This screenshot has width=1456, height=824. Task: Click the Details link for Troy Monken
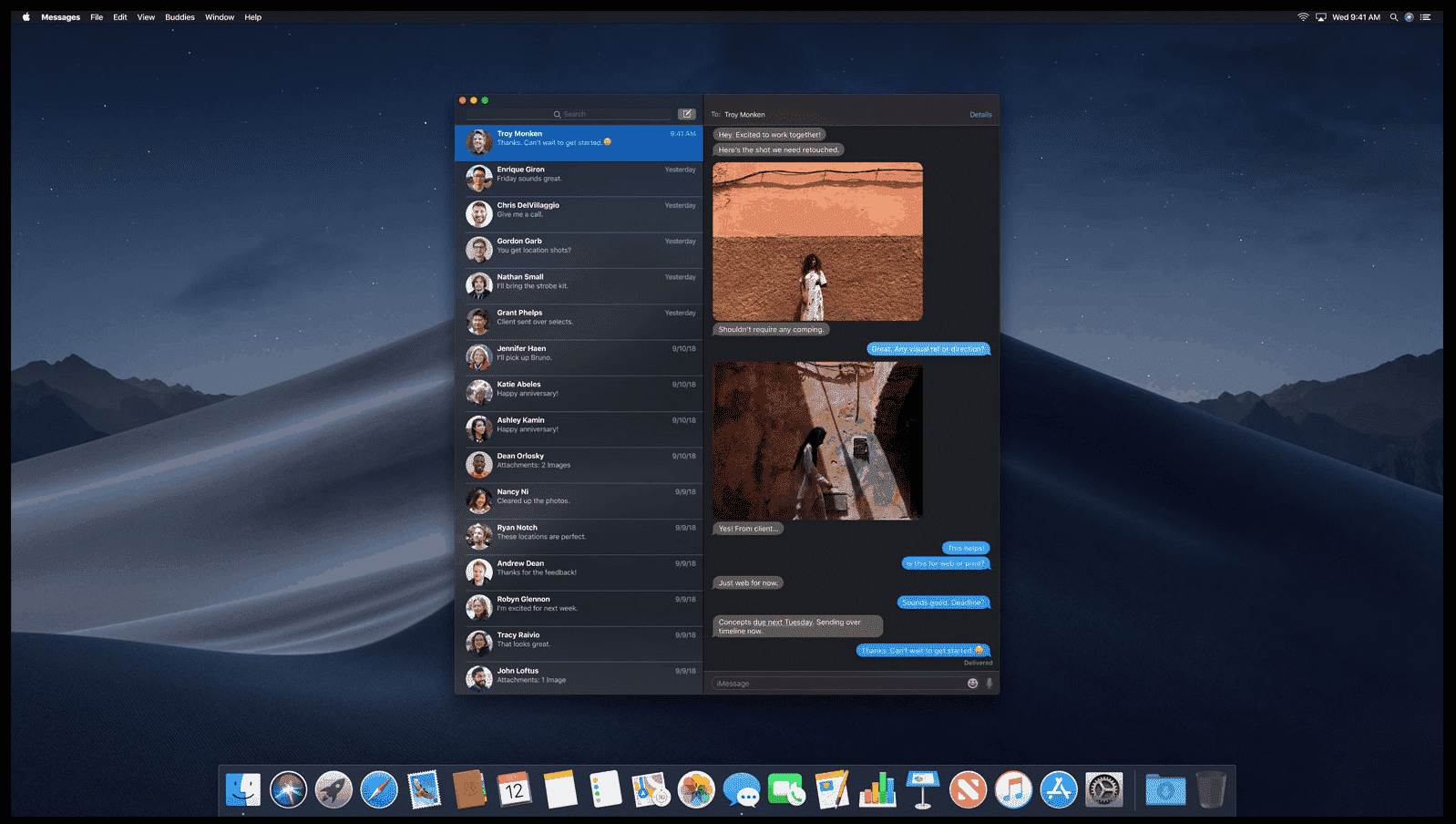point(980,115)
